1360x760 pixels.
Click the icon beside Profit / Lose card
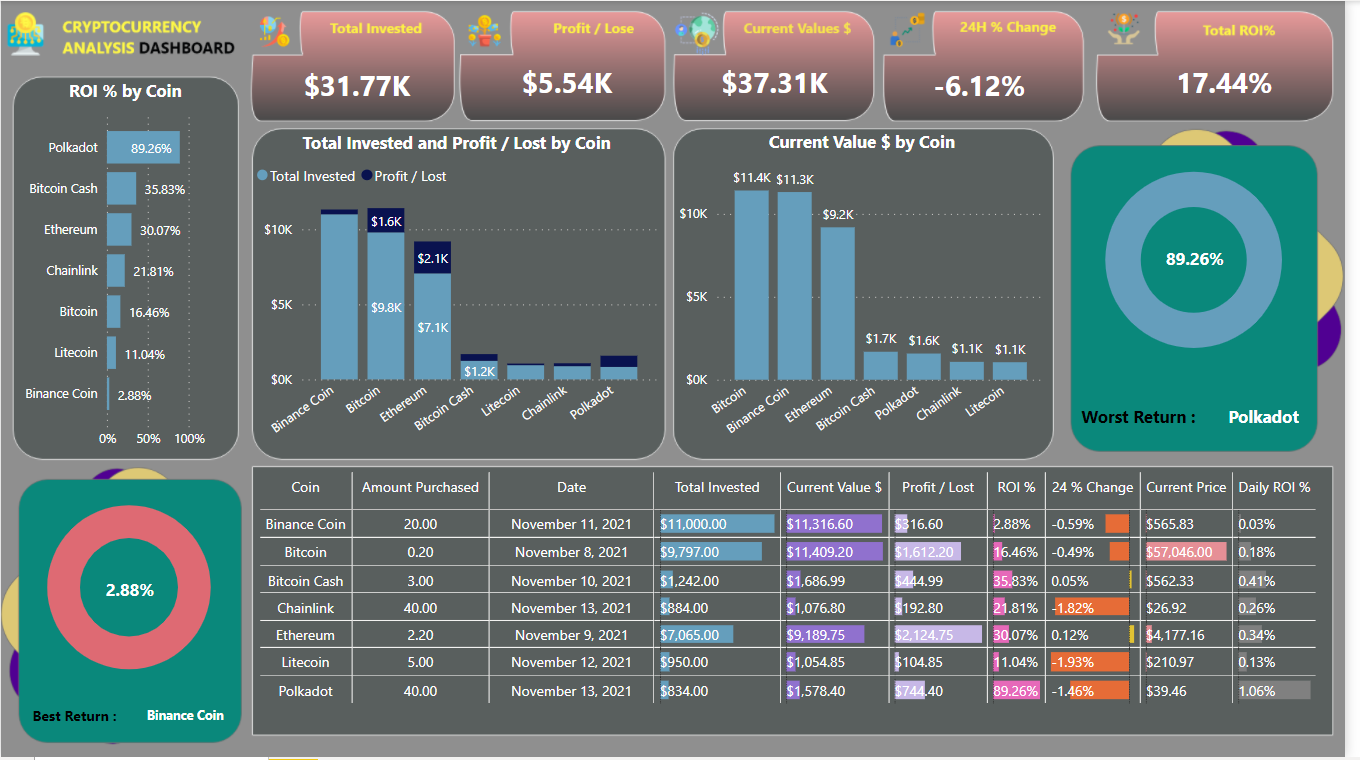(x=485, y=31)
